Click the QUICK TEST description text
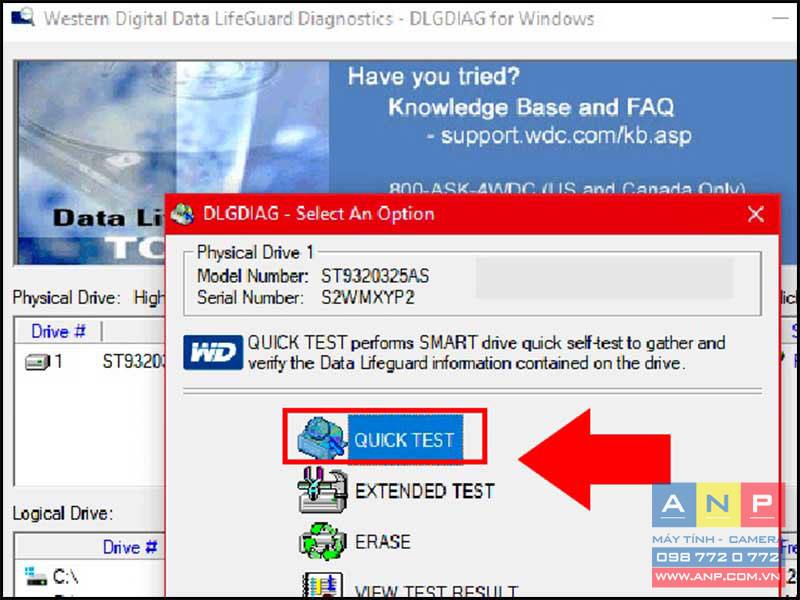 (486, 353)
